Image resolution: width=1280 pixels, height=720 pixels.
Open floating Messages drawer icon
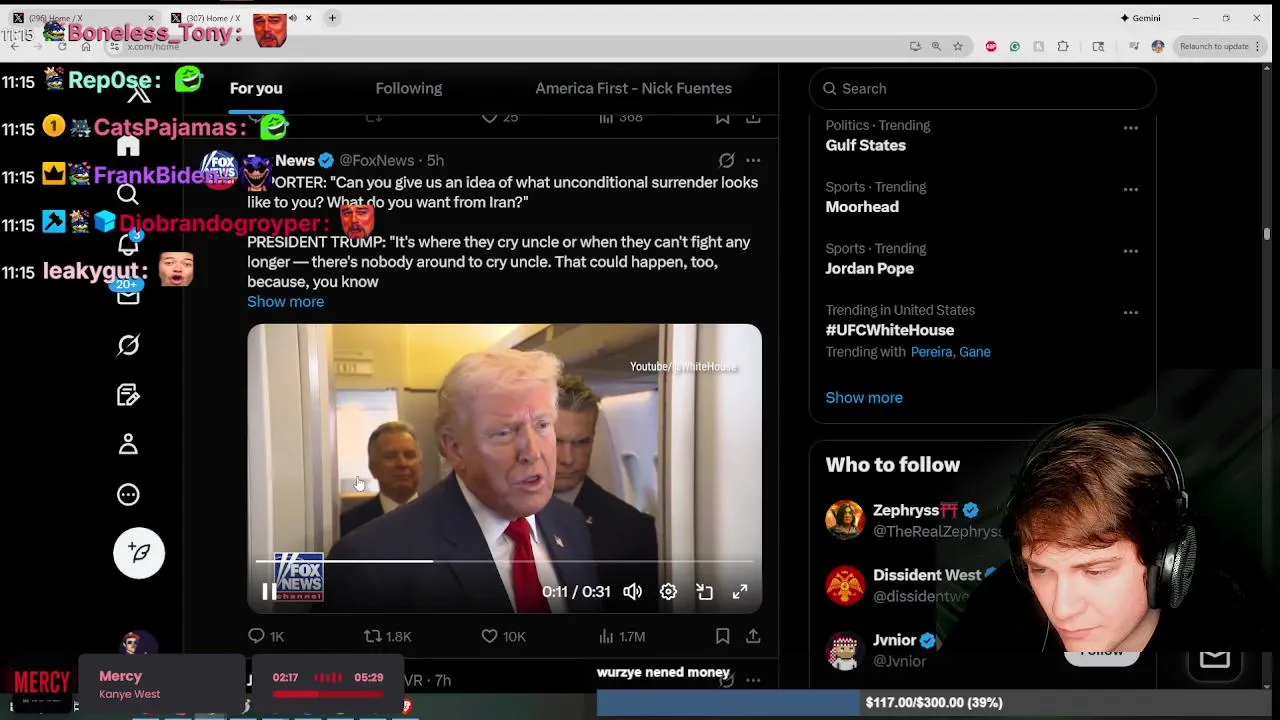point(1214,658)
